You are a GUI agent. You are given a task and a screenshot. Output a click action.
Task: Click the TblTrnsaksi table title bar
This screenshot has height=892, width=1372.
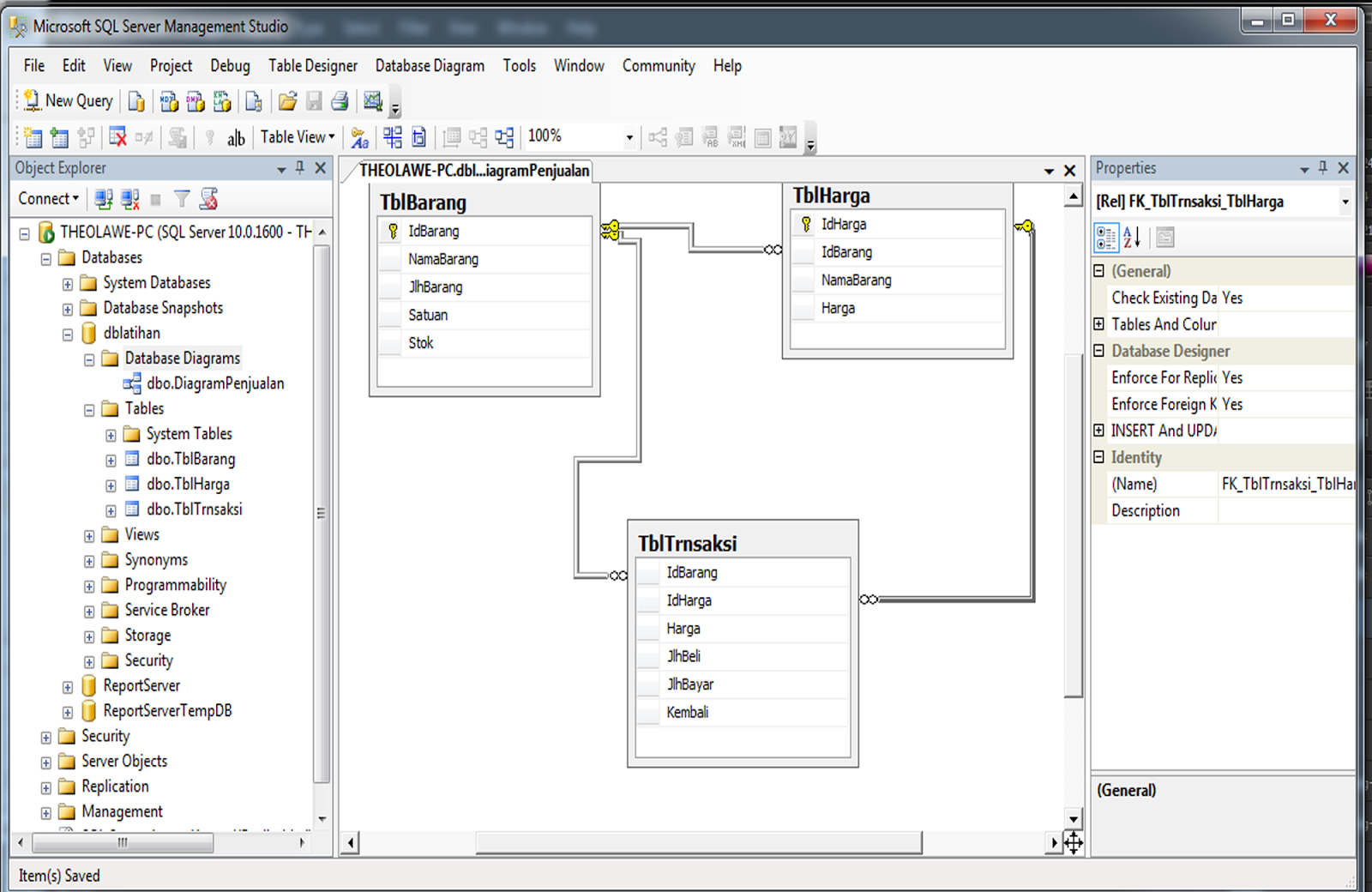pos(743,542)
